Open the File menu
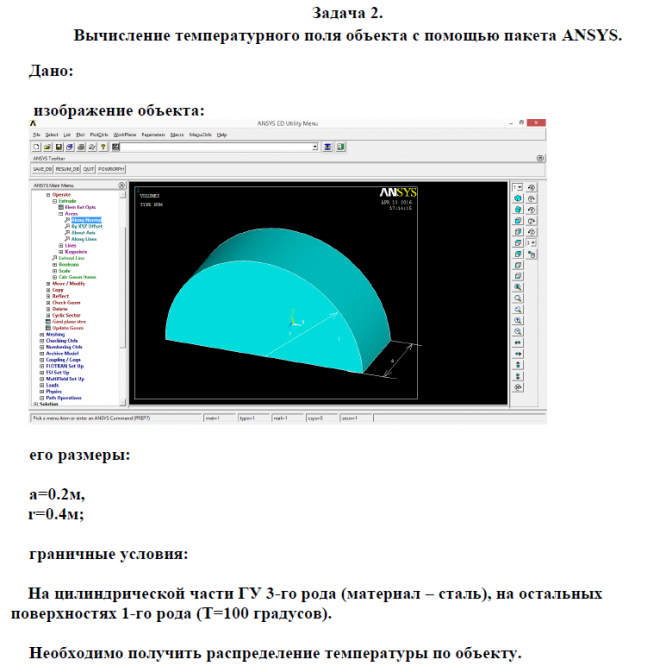The width and height of the screenshot is (666, 666). 37,135
